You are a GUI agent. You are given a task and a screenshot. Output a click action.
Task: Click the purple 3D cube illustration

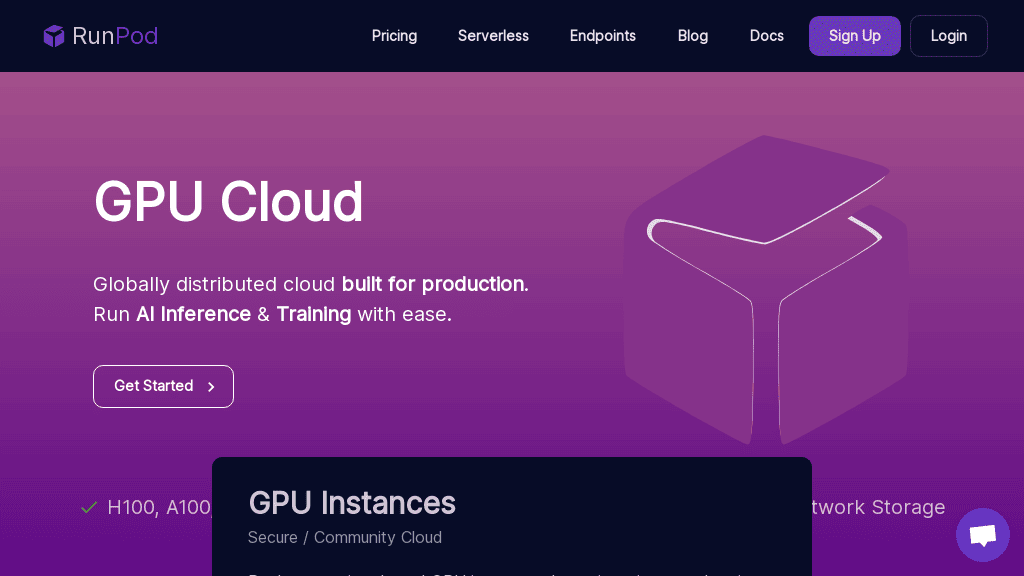pyautogui.click(x=765, y=290)
